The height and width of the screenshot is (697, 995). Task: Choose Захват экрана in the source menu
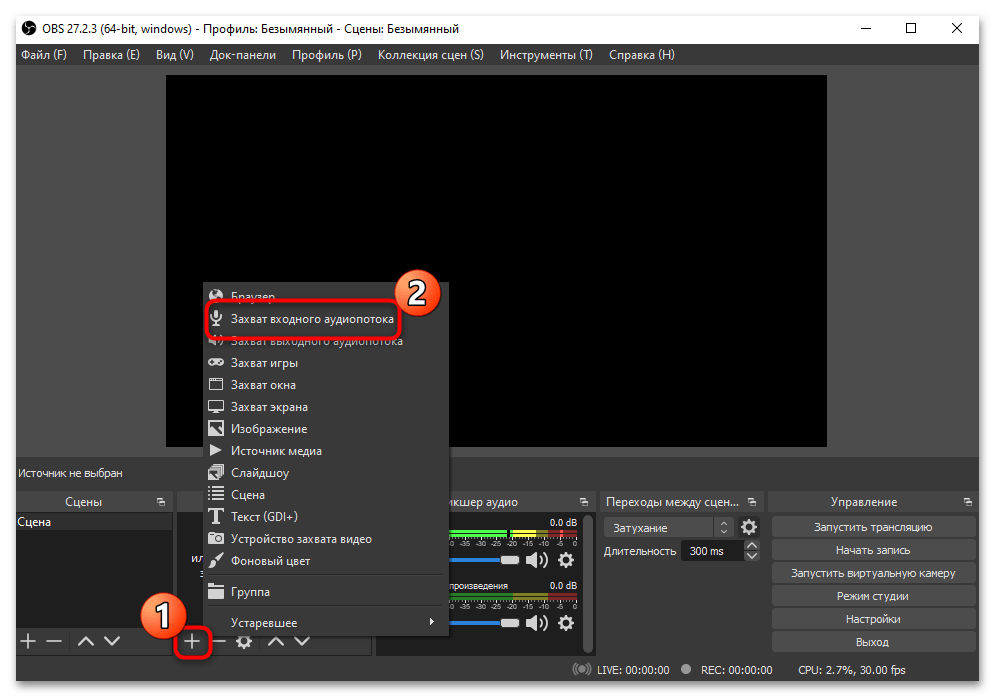pos(269,407)
